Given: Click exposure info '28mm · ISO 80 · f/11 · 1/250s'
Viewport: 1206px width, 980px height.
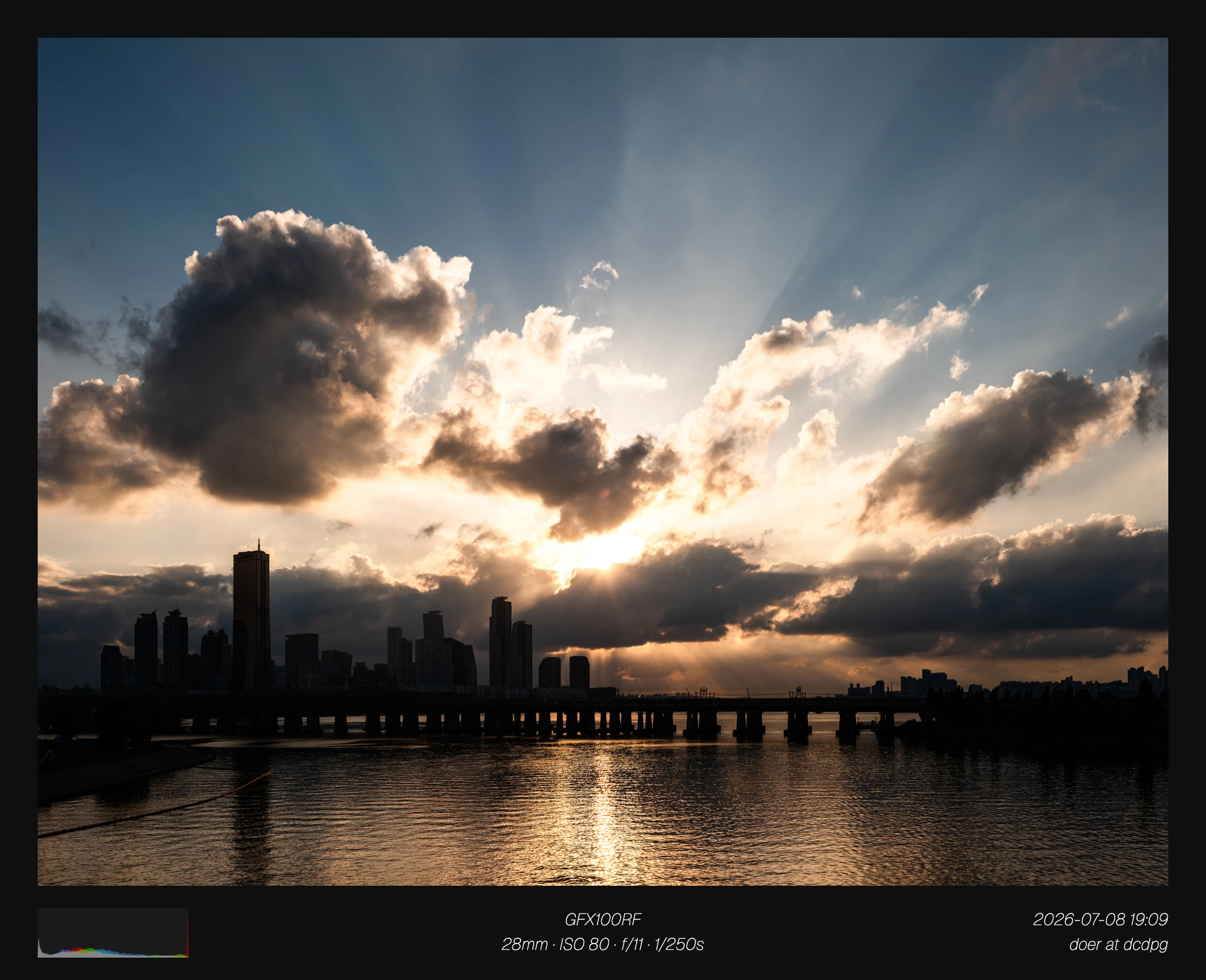Looking at the screenshot, I should tap(603, 945).
